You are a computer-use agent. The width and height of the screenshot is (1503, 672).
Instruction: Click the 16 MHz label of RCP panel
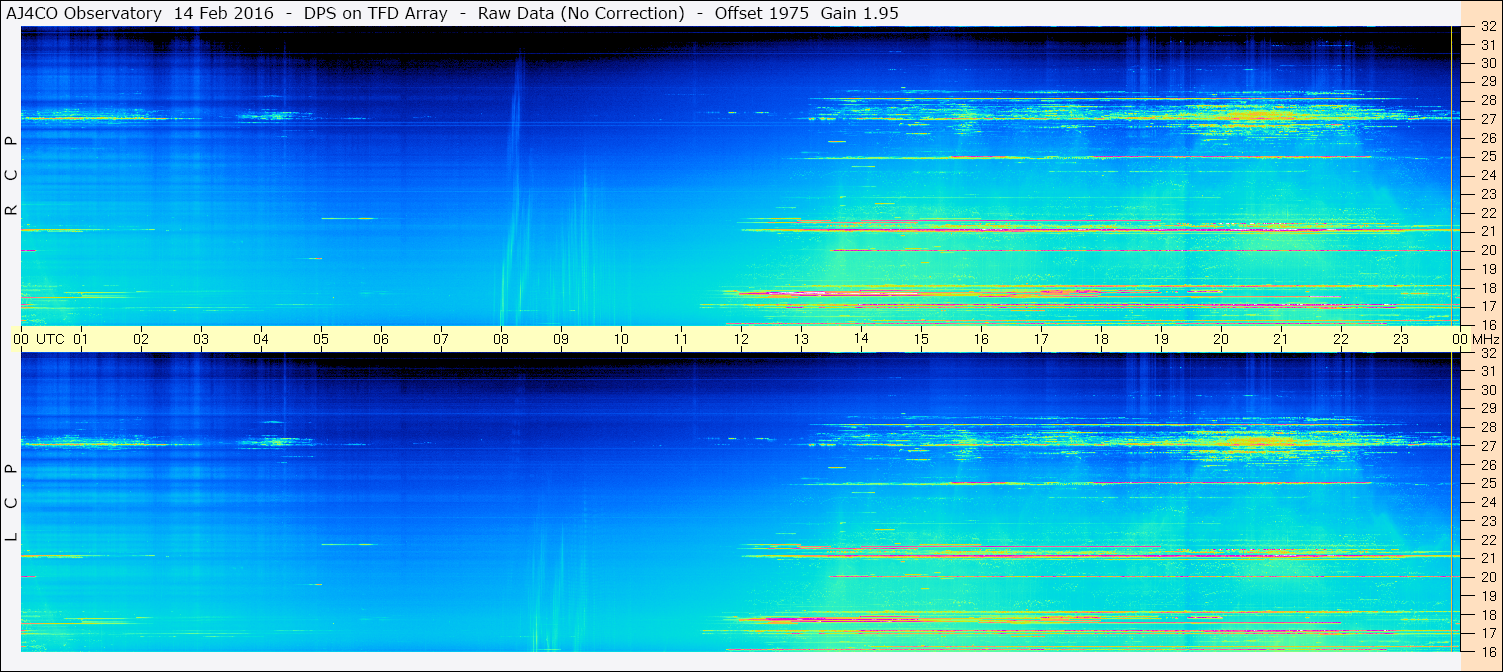coord(1487,325)
